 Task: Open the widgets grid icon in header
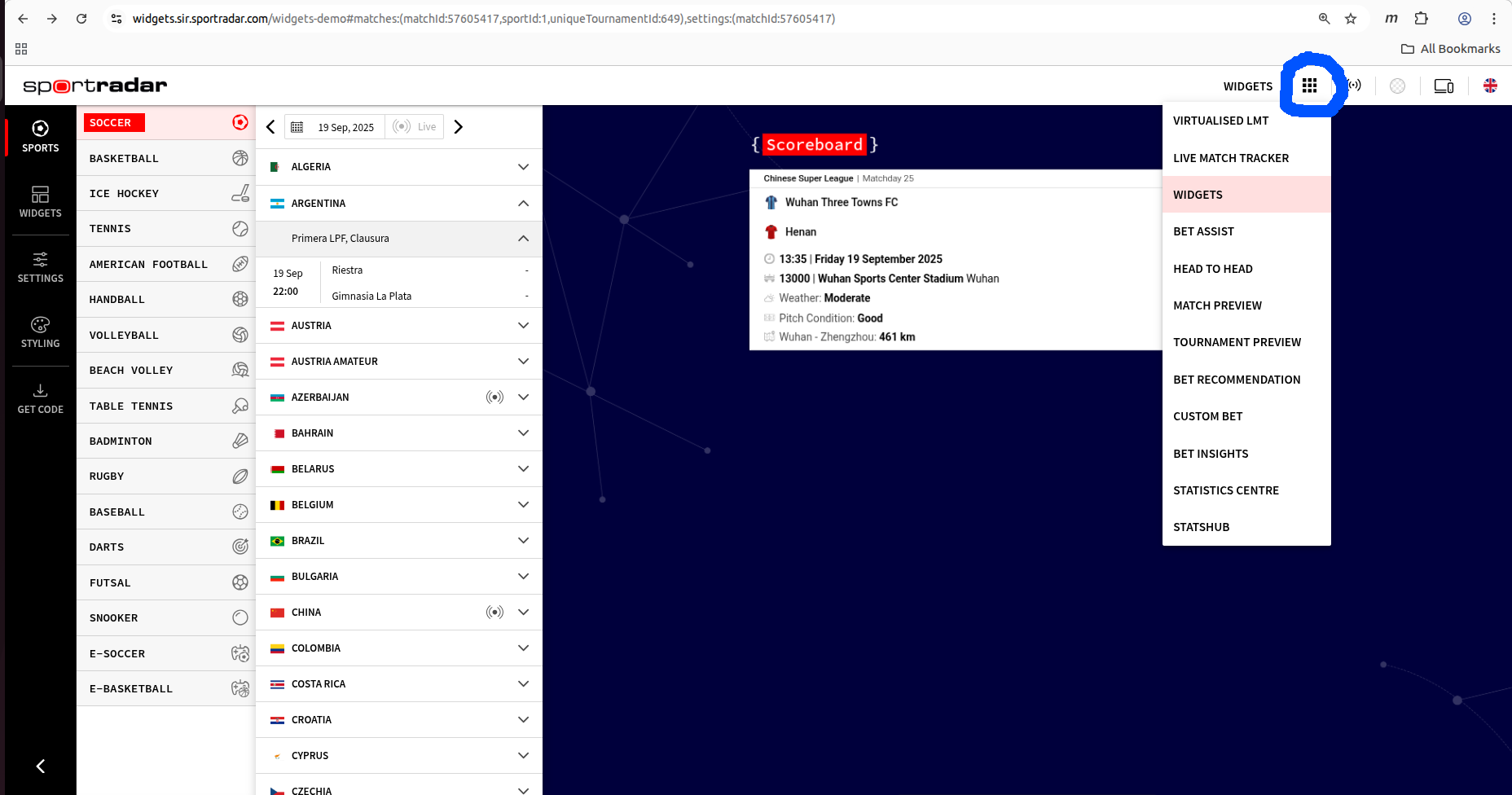tap(1309, 86)
